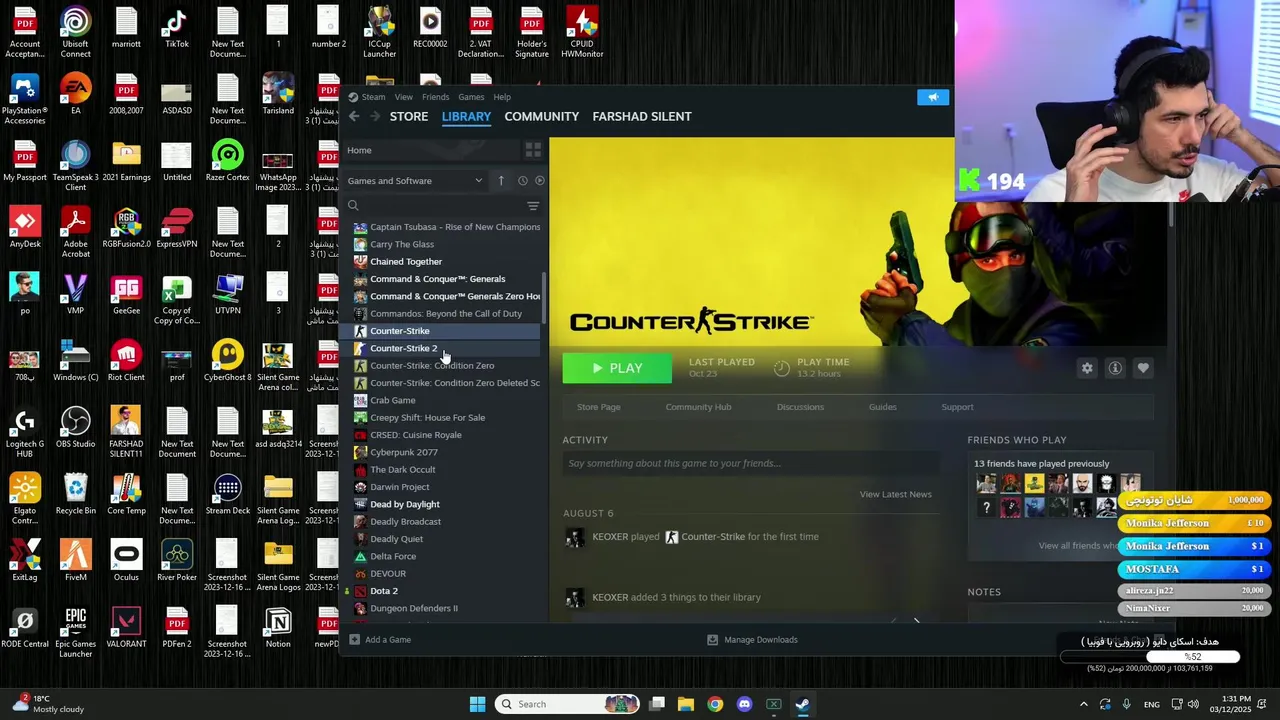Open the FiveM desktop icon
The image size is (1280, 720).
[75, 562]
